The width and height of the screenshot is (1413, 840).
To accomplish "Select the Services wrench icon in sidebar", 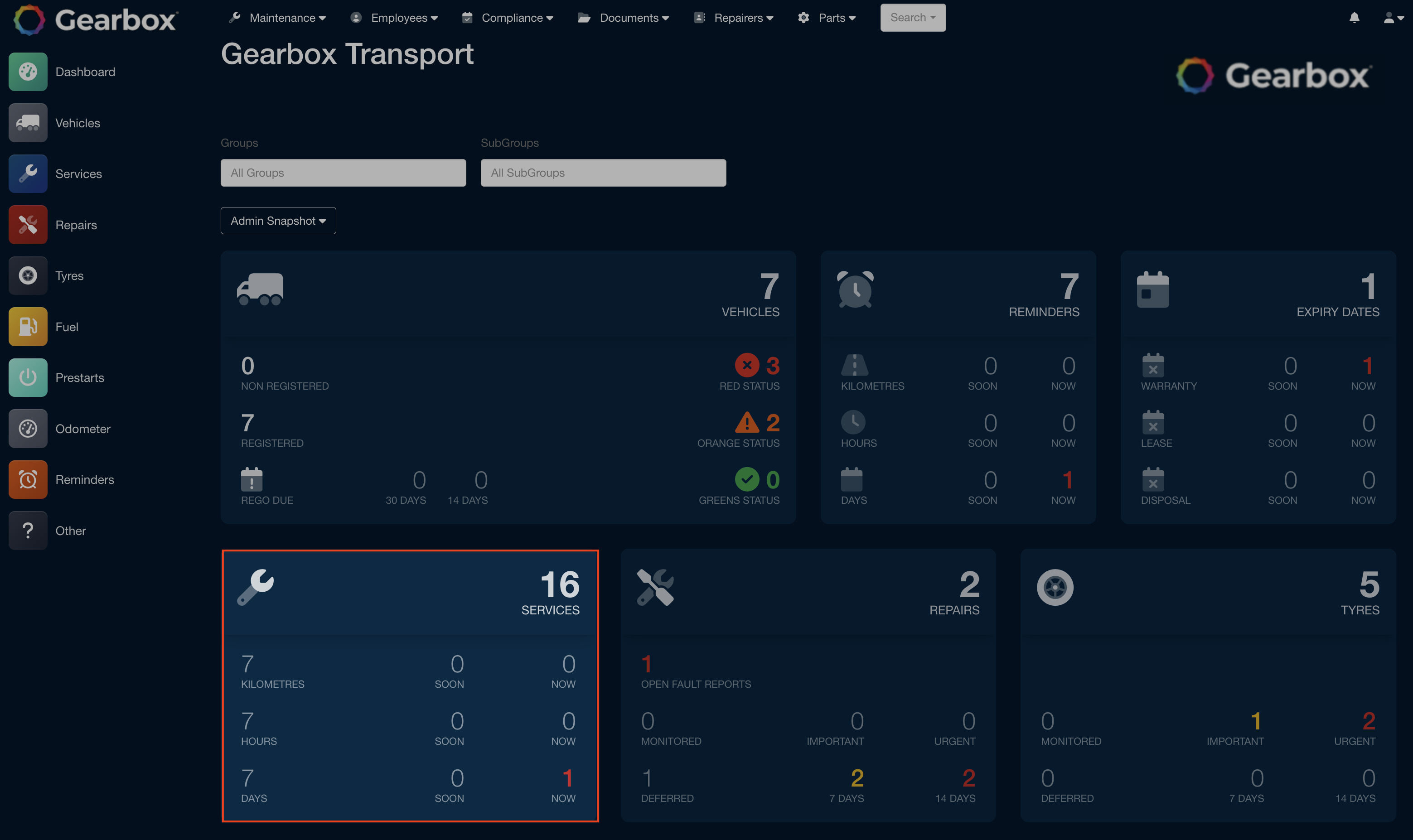I will [x=28, y=174].
